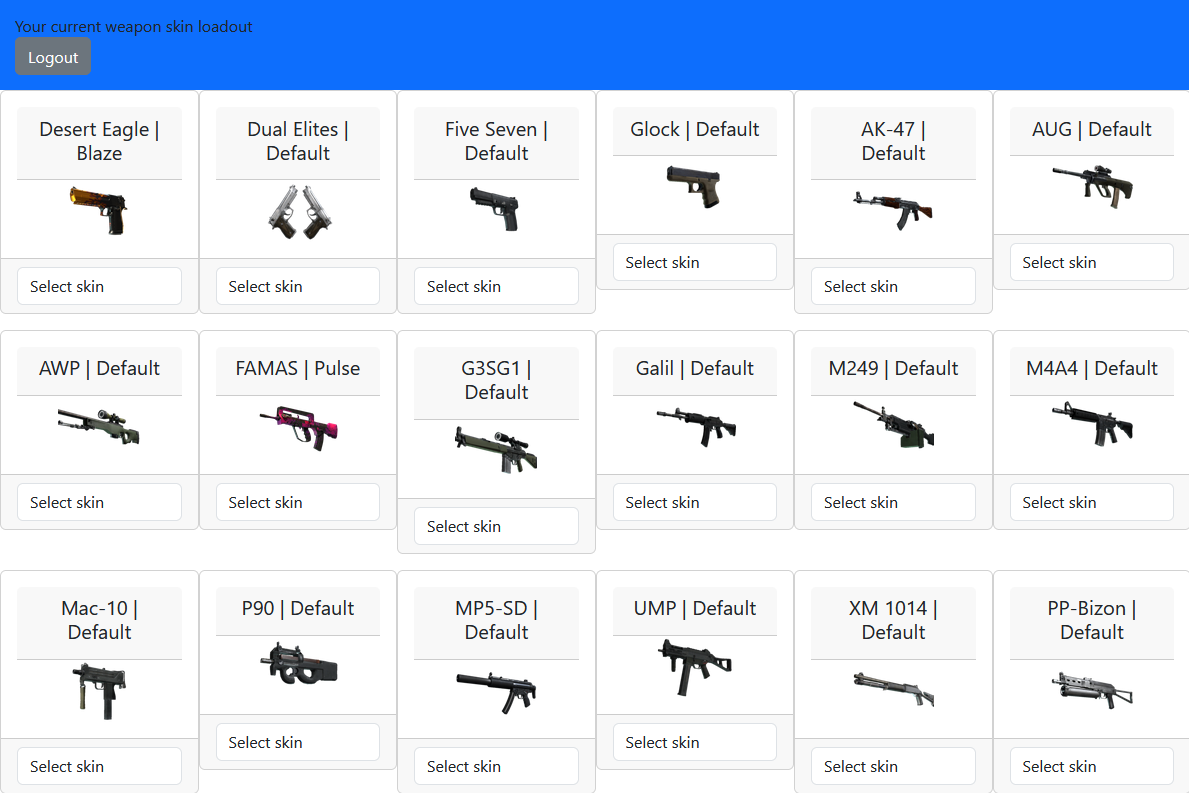Click the P90 weapon image
This screenshot has height=793, width=1189.
point(298,666)
